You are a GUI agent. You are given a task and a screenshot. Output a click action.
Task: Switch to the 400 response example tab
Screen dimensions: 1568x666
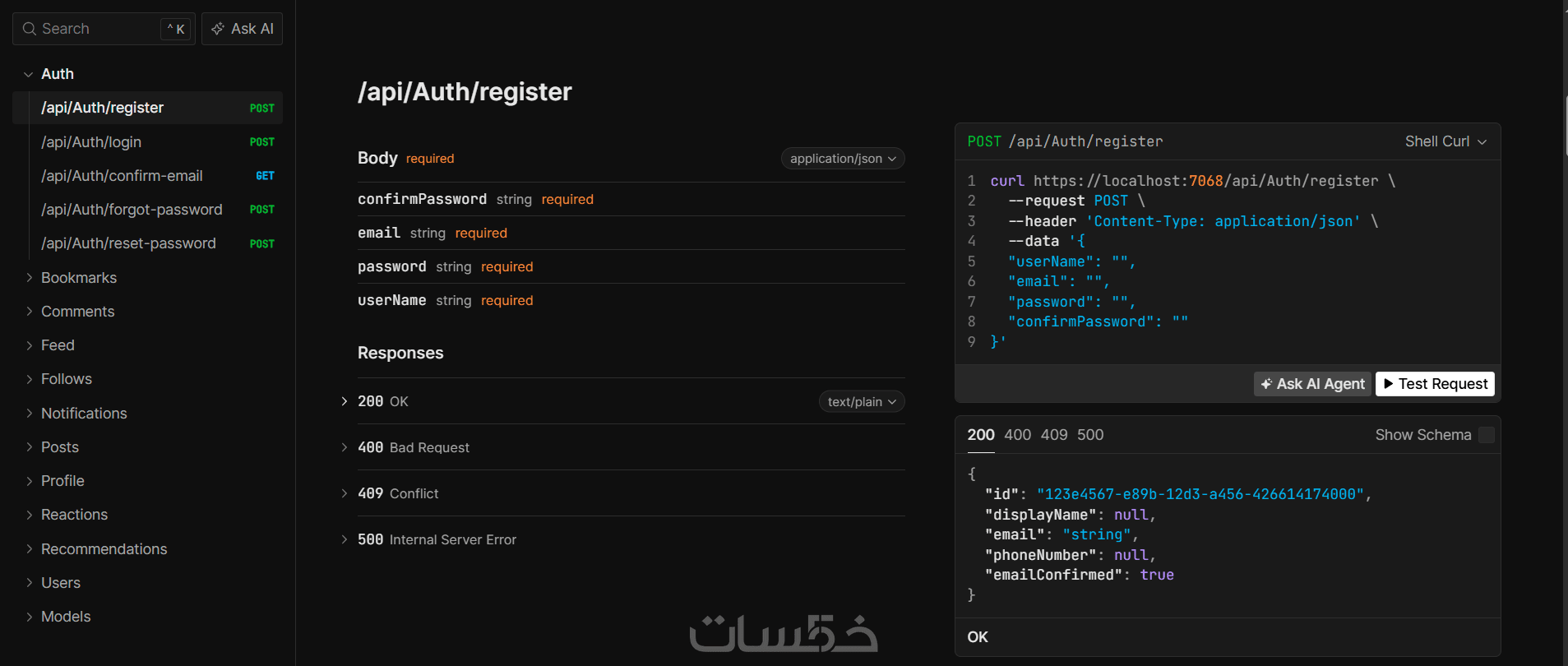1017,435
